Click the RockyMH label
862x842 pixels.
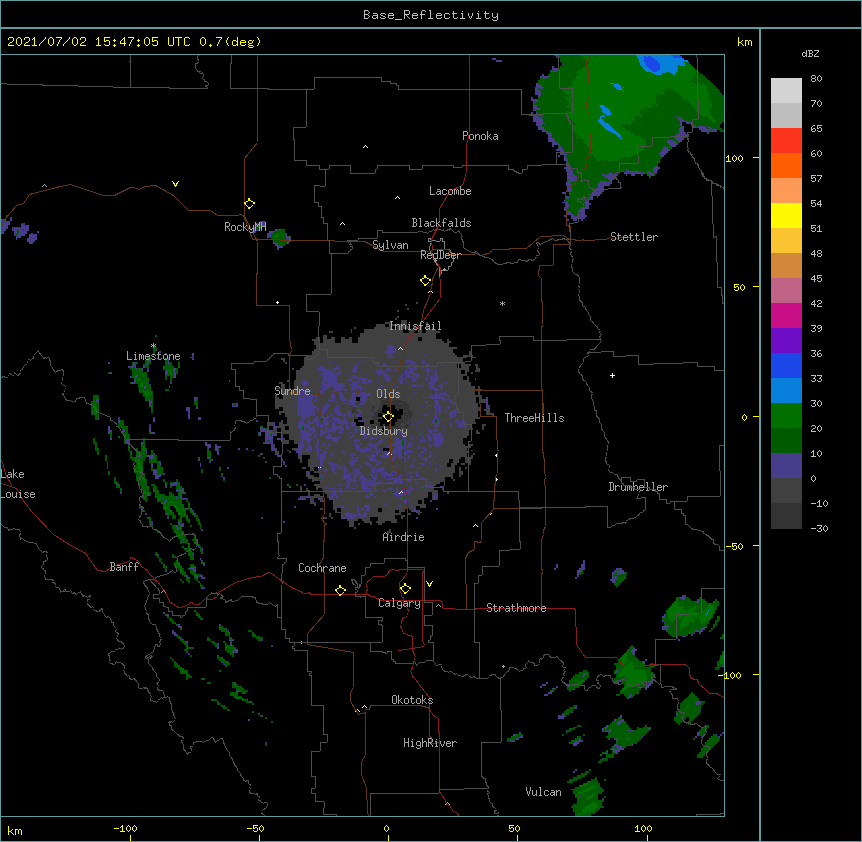pos(245,227)
